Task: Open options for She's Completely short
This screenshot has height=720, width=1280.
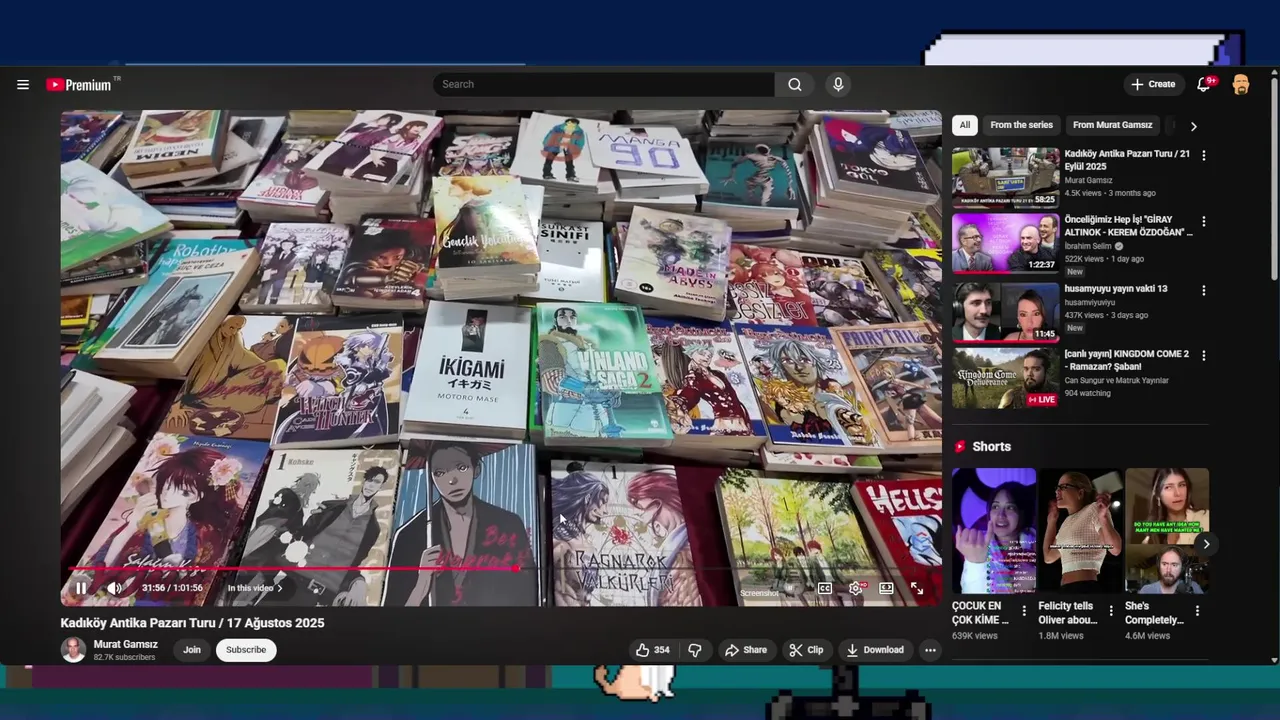Action: pos(1197,610)
